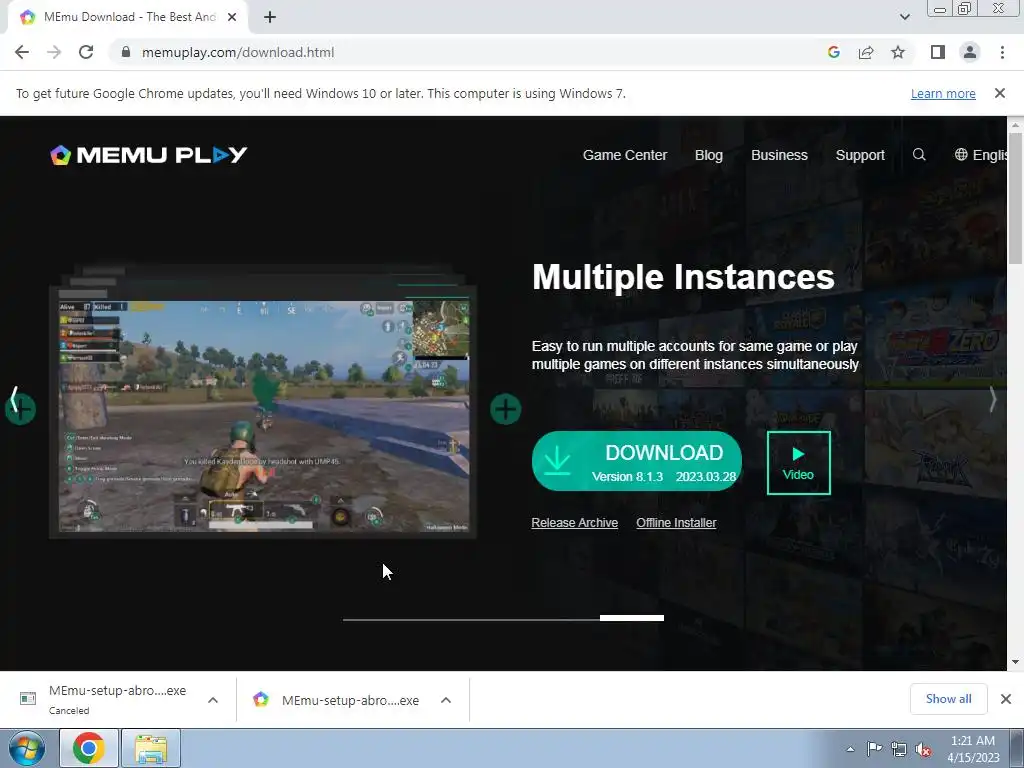Show all downloads

tap(949, 699)
